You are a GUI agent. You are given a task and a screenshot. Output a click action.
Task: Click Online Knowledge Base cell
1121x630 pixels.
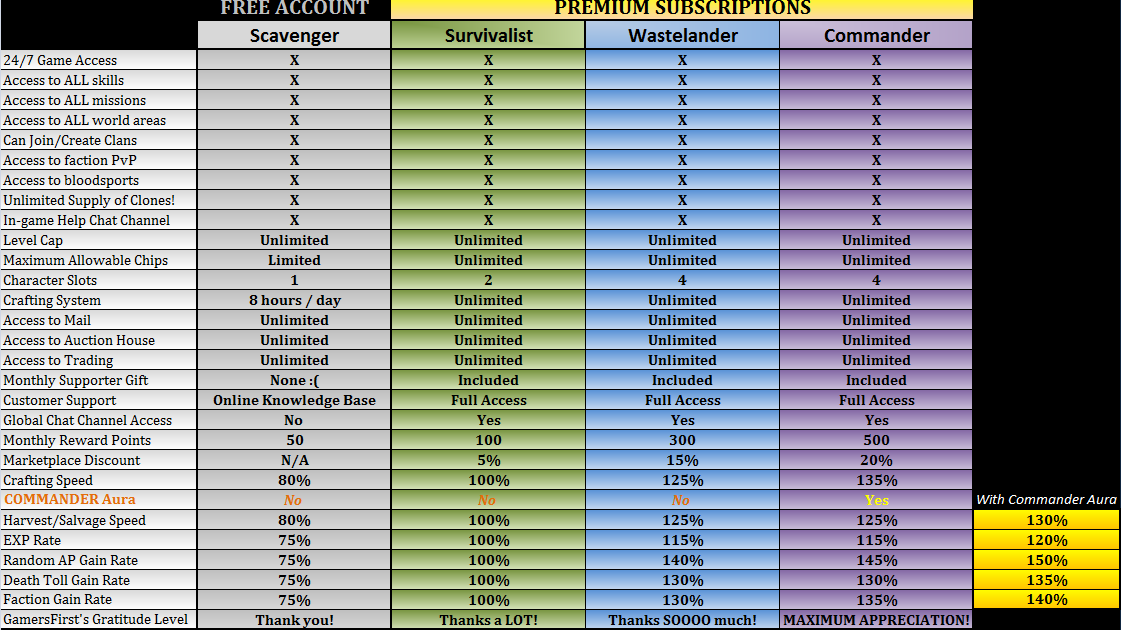pos(294,400)
